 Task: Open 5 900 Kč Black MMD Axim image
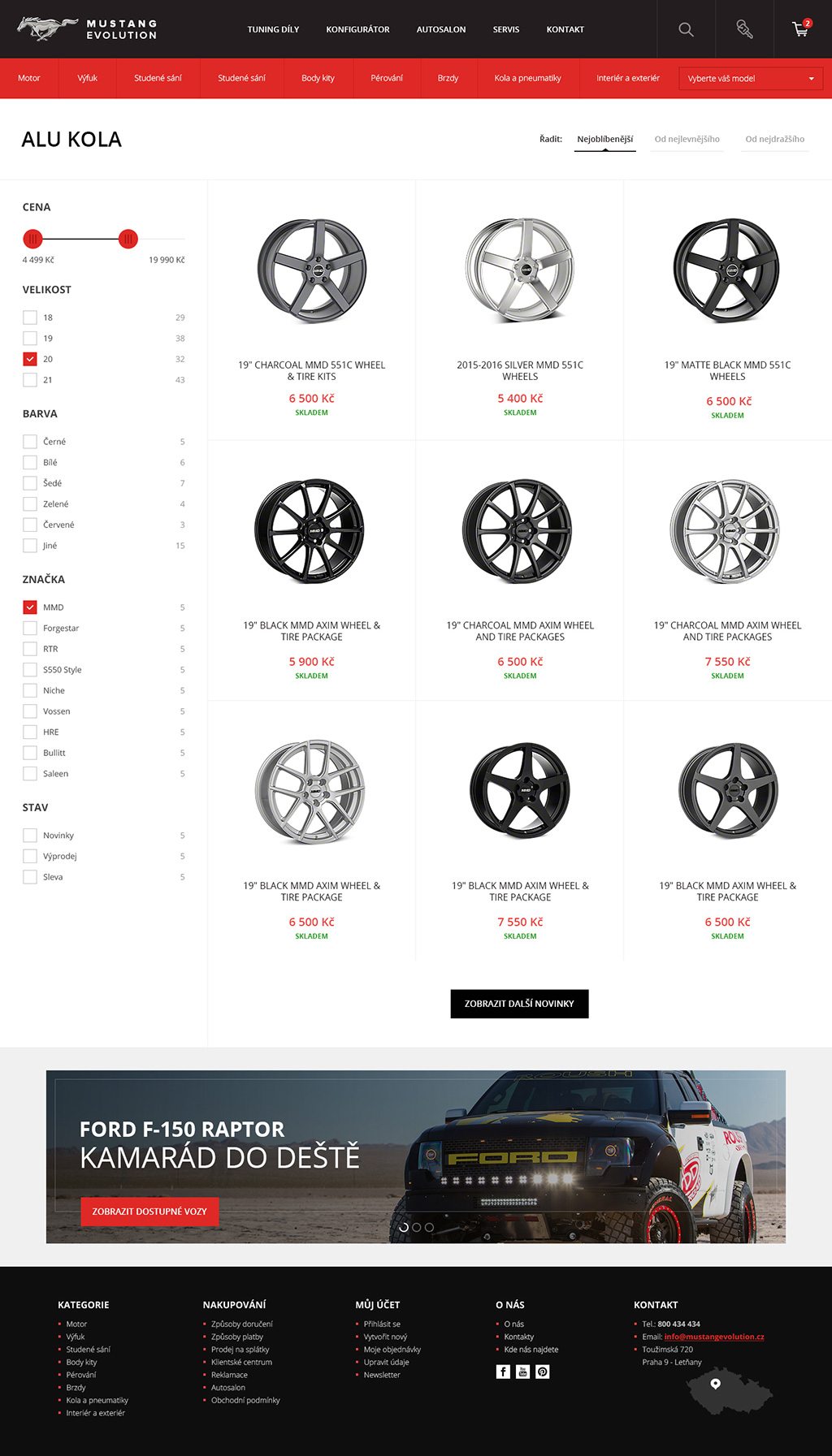click(x=310, y=531)
